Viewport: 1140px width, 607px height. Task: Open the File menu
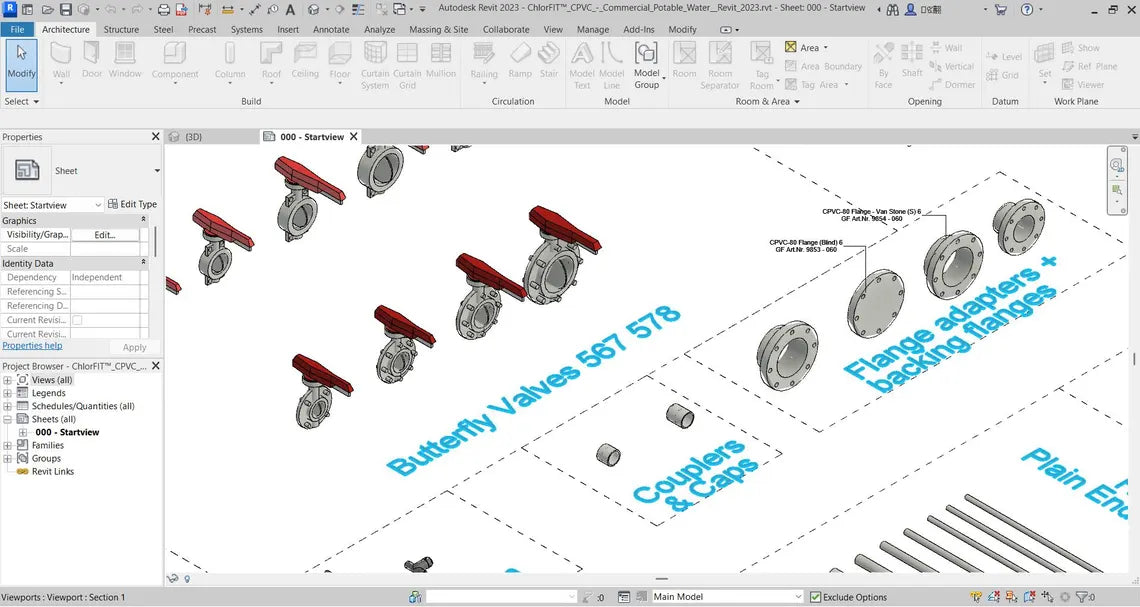[x=17, y=29]
